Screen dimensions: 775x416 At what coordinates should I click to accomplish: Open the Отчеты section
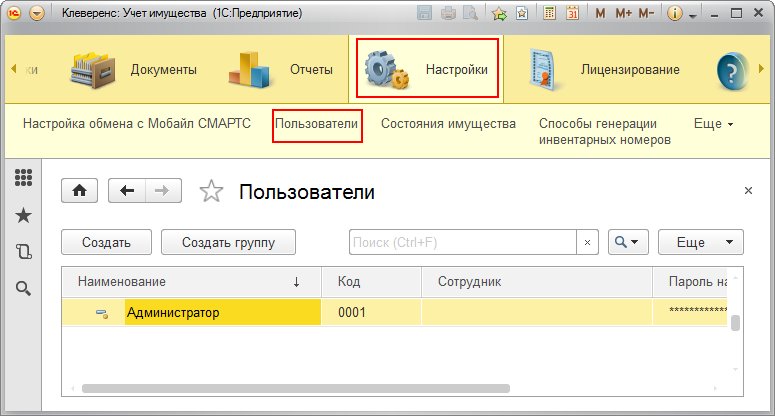[x=281, y=70]
